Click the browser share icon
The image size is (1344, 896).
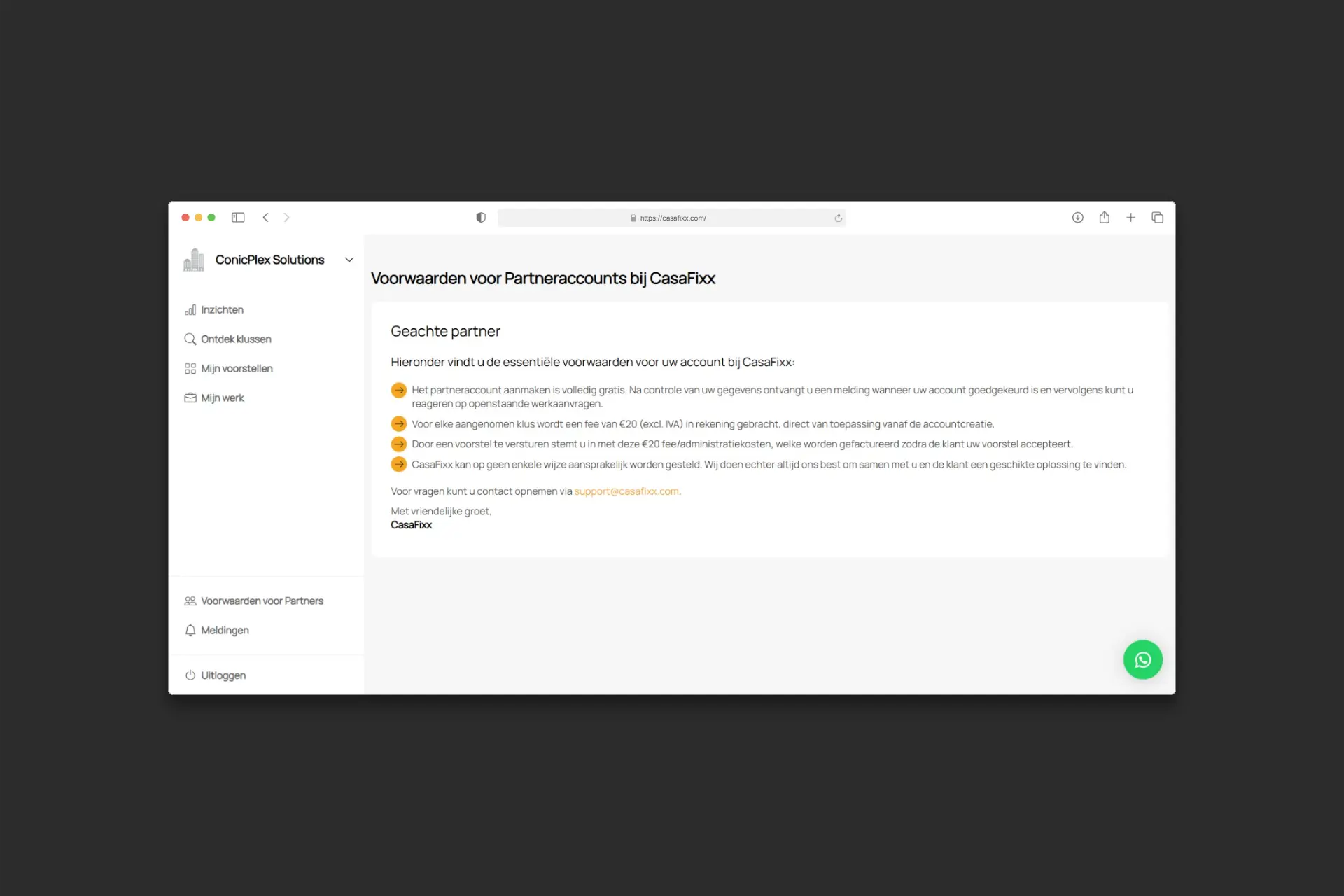[x=1104, y=218]
